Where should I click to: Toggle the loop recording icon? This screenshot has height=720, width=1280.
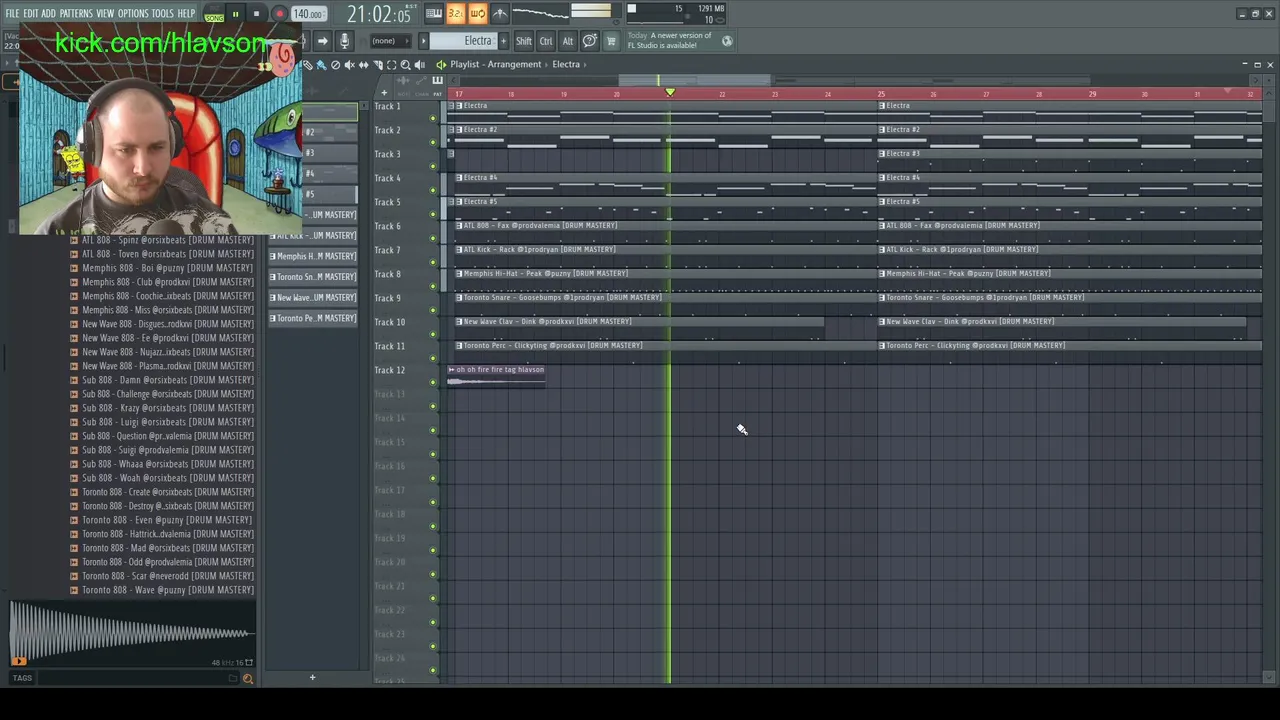point(478,14)
